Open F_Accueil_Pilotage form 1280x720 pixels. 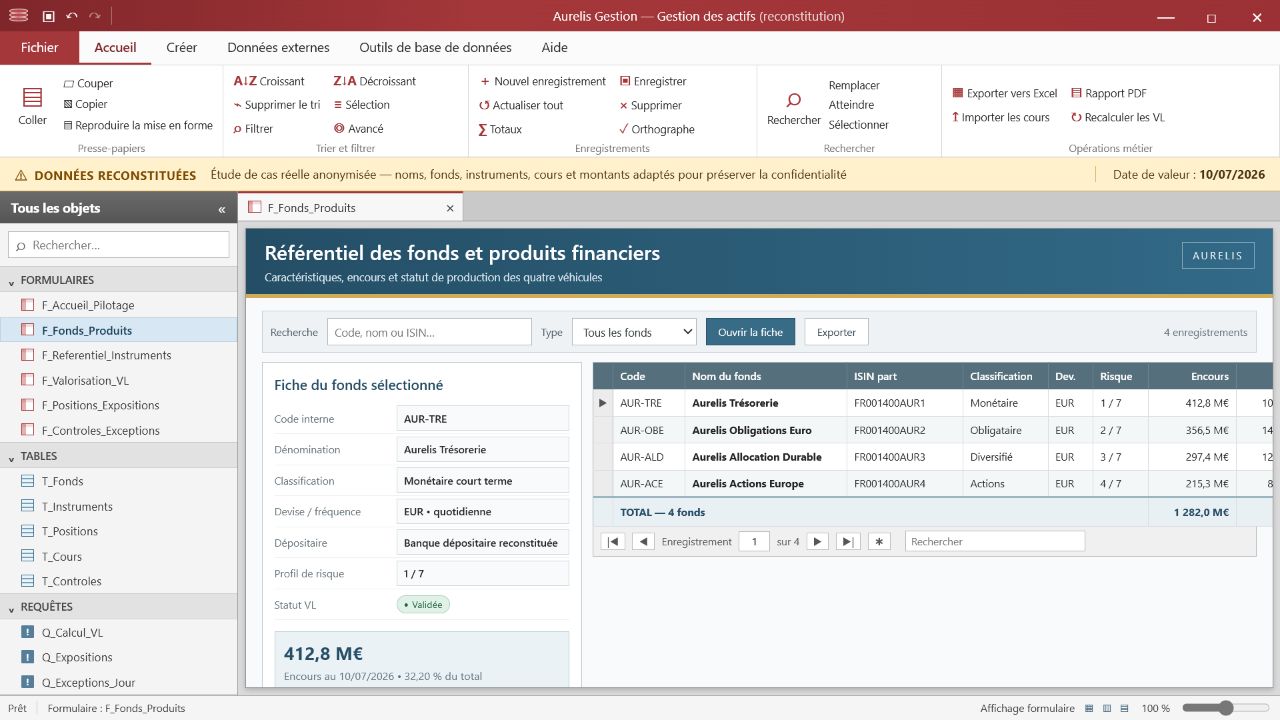pos(118,305)
